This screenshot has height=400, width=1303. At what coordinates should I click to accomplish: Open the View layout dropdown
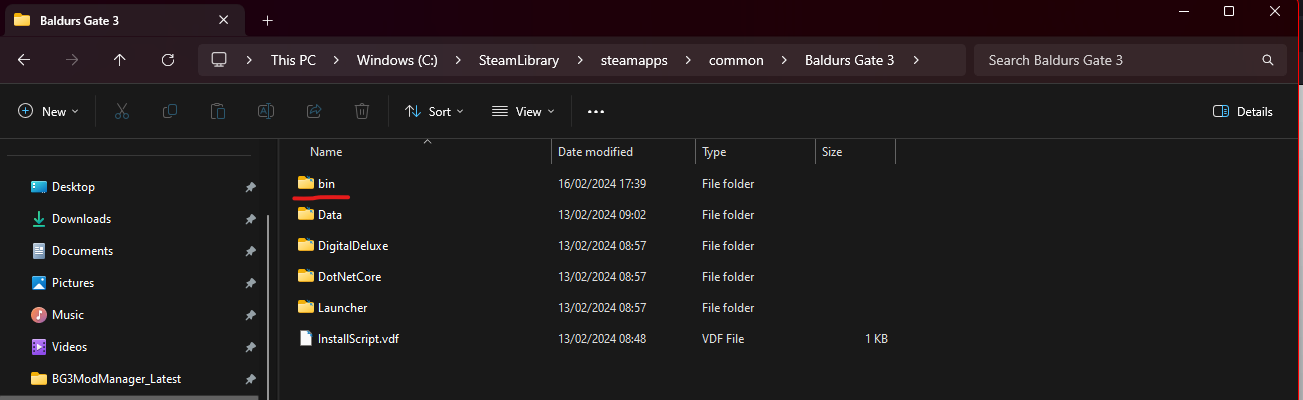pyautogui.click(x=524, y=112)
